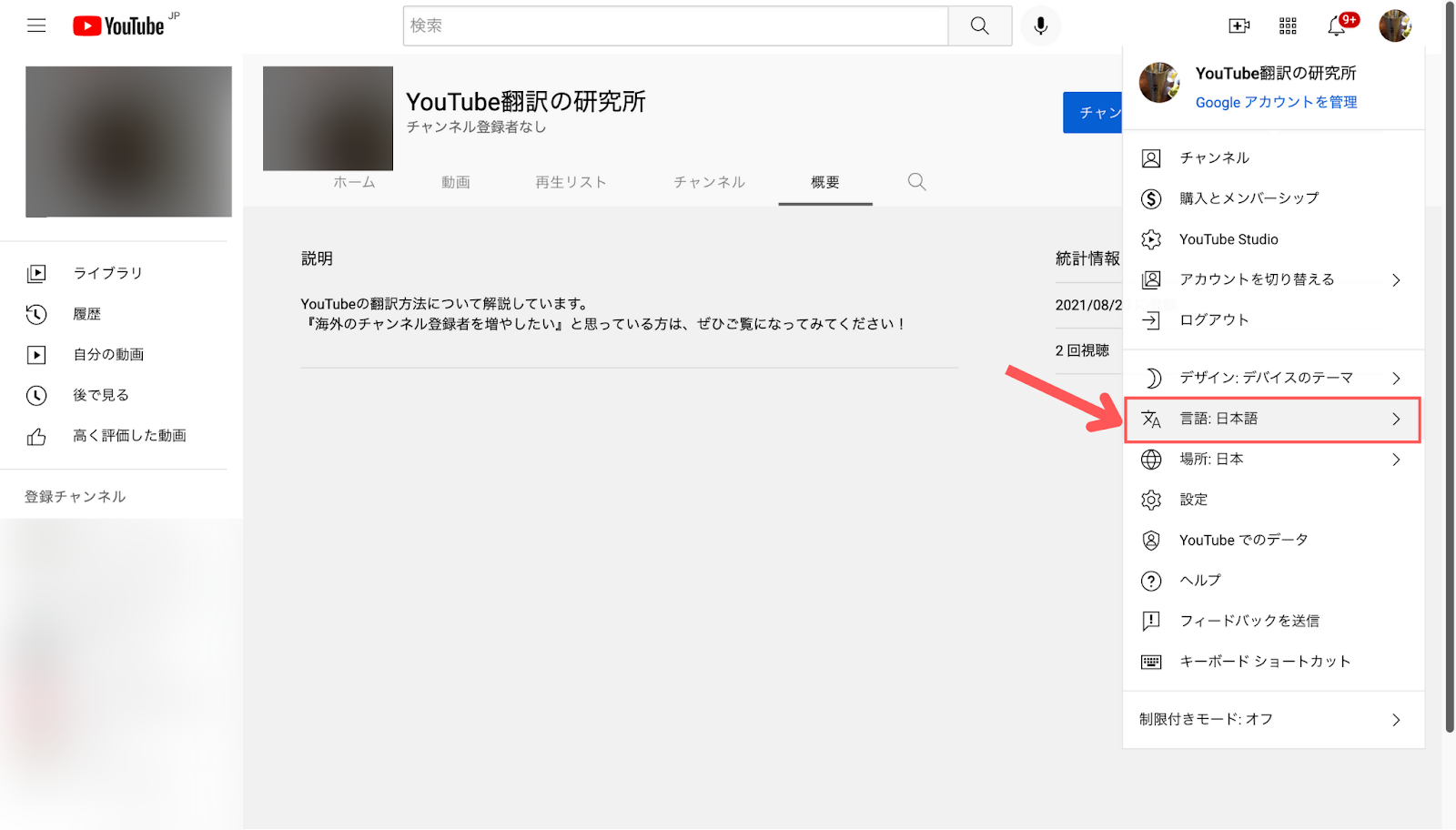Click the moon icon for theme
This screenshot has width=1456, height=830.
(1152, 378)
